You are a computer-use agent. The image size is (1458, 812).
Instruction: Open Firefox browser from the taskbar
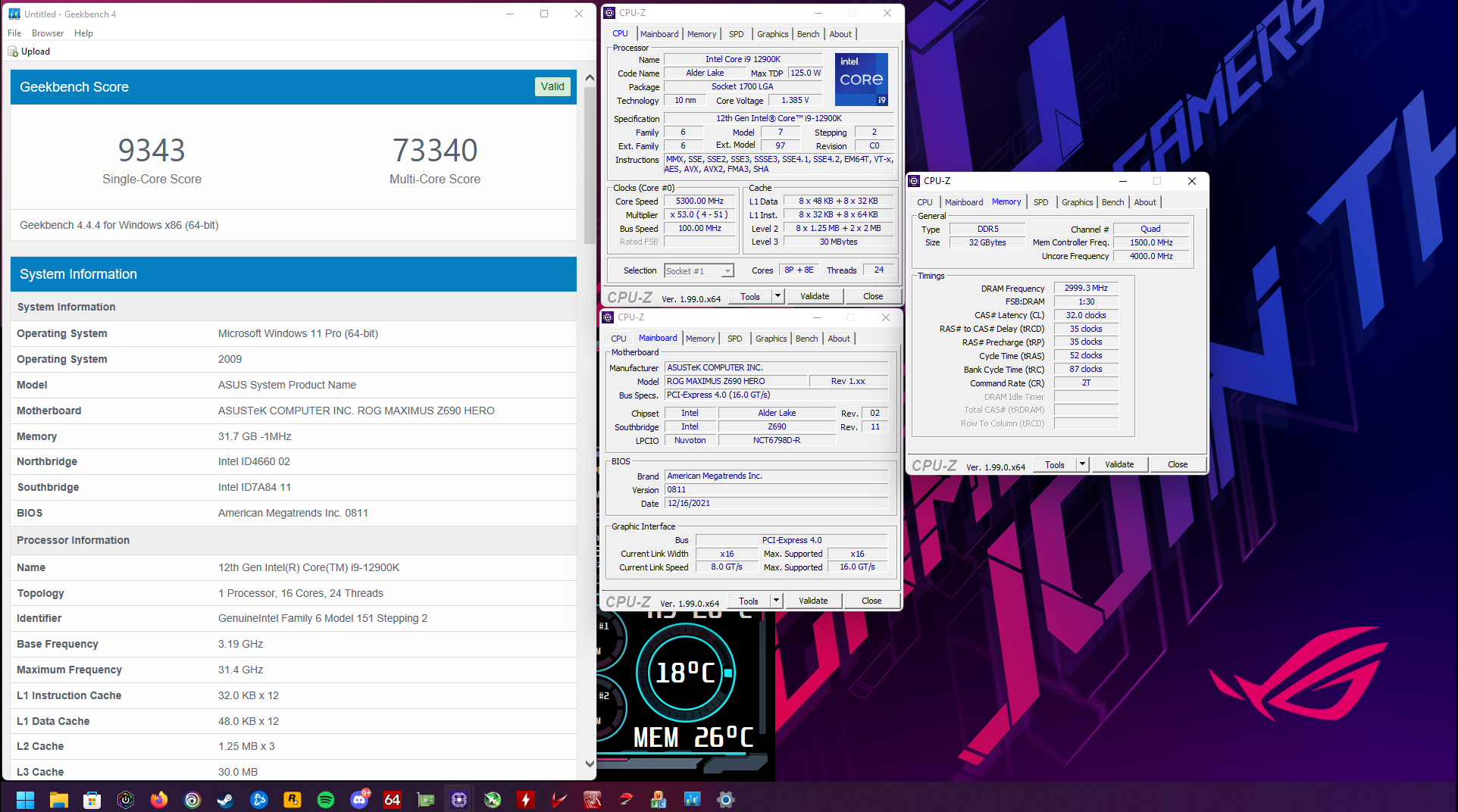pyautogui.click(x=159, y=799)
